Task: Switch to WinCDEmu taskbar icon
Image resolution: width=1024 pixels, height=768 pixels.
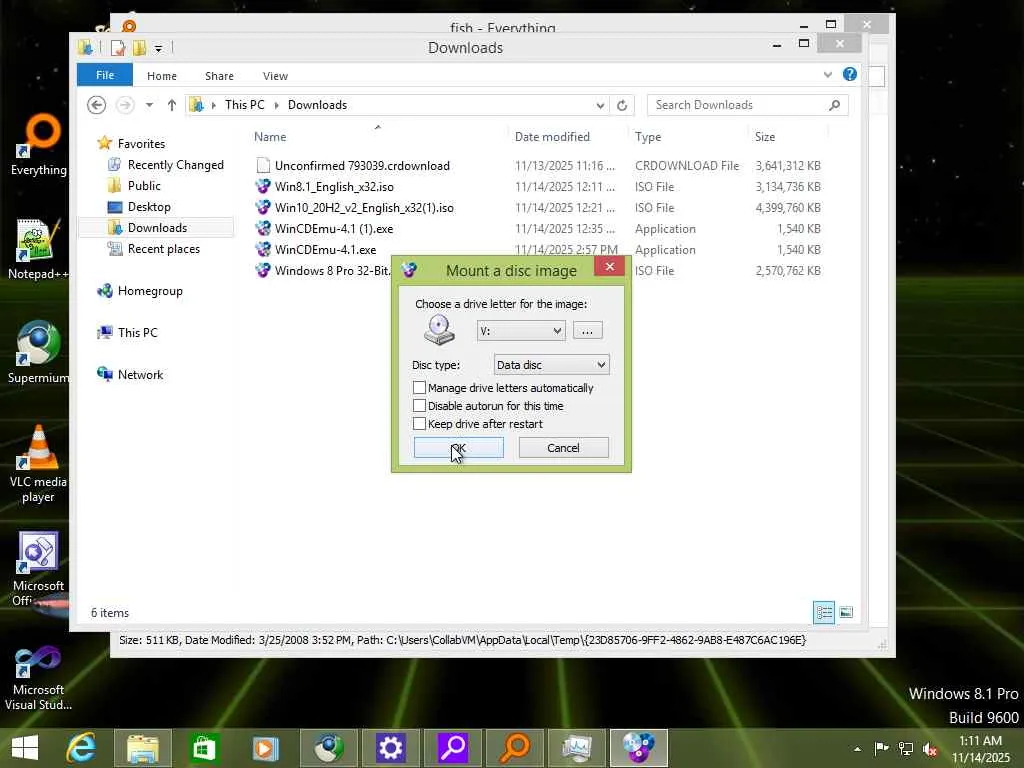Action: tap(639, 748)
